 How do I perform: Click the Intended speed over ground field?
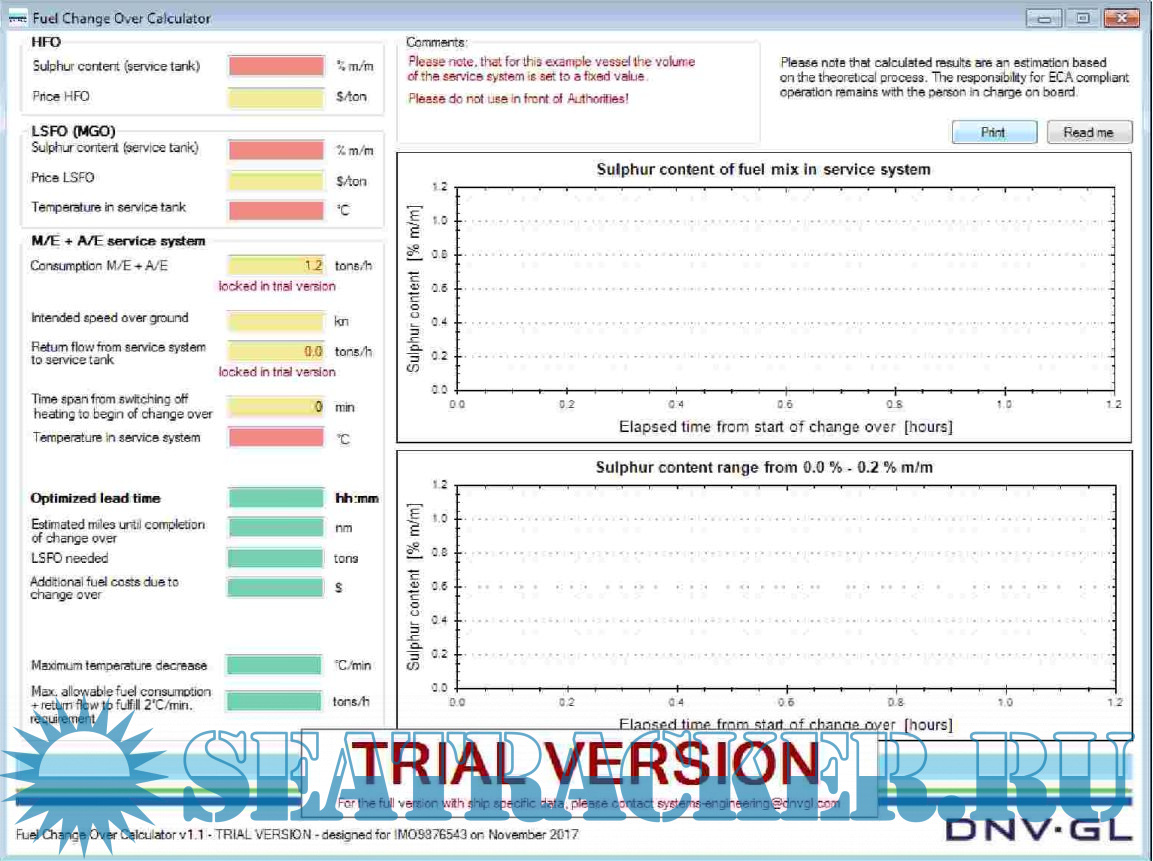coord(277,321)
